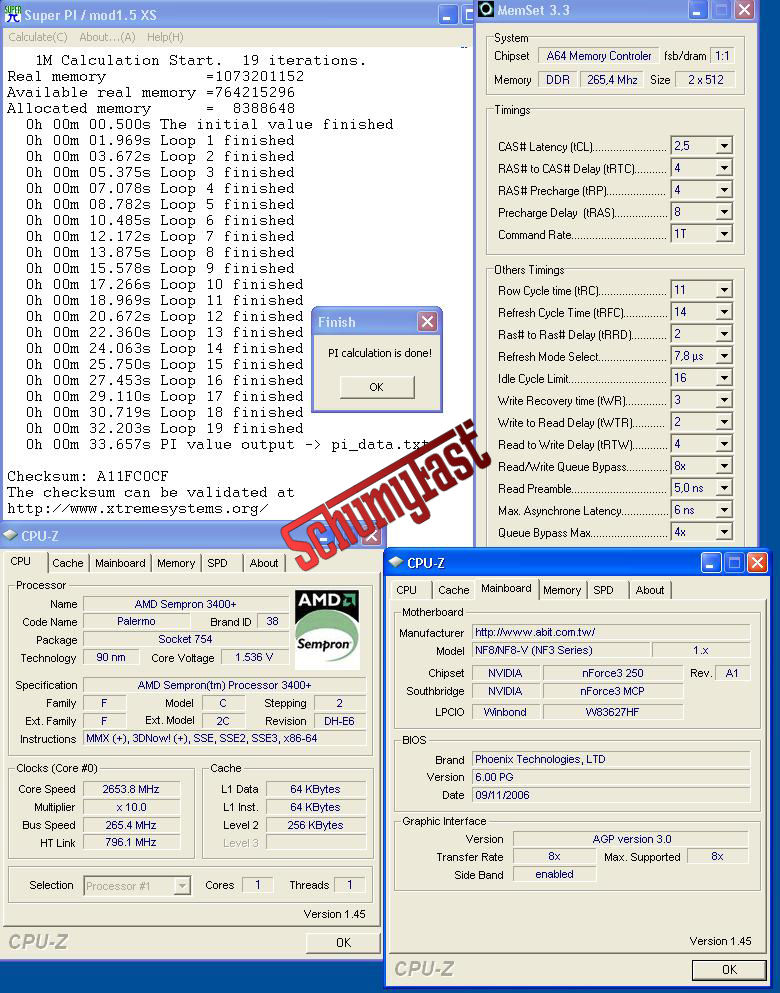Open the Help(H) menu in Super PI
780x993 pixels.
pyautogui.click(x=165, y=37)
